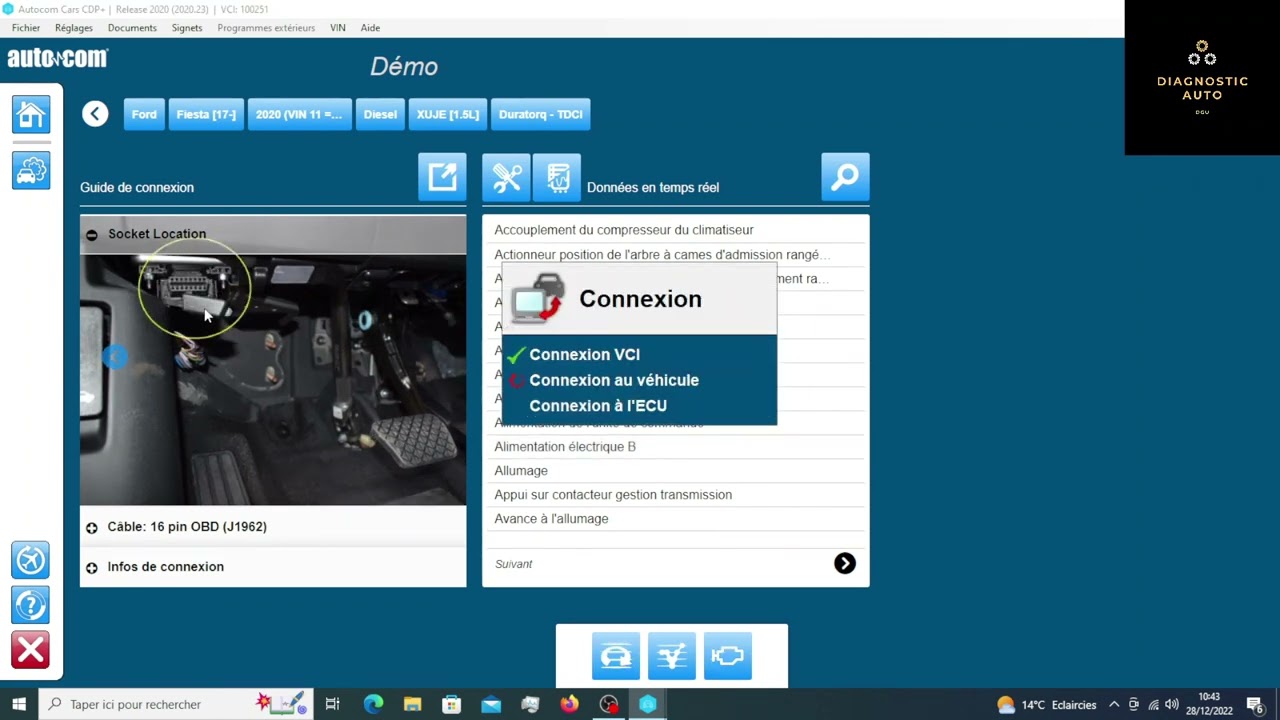Go back with the white arrow
The width and height of the screenshot is (1280, 720).
coord(95,114)
